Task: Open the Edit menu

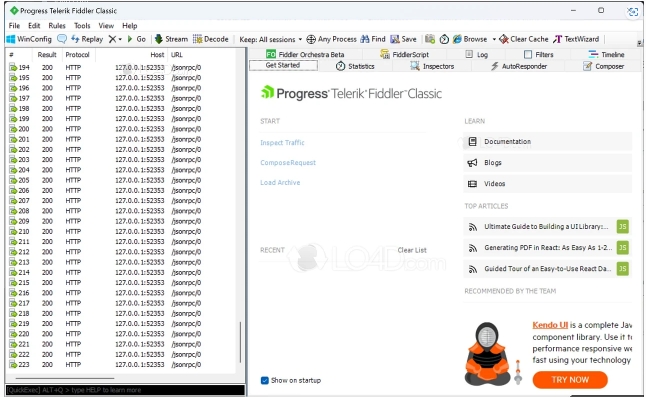Action: (34, 26)
